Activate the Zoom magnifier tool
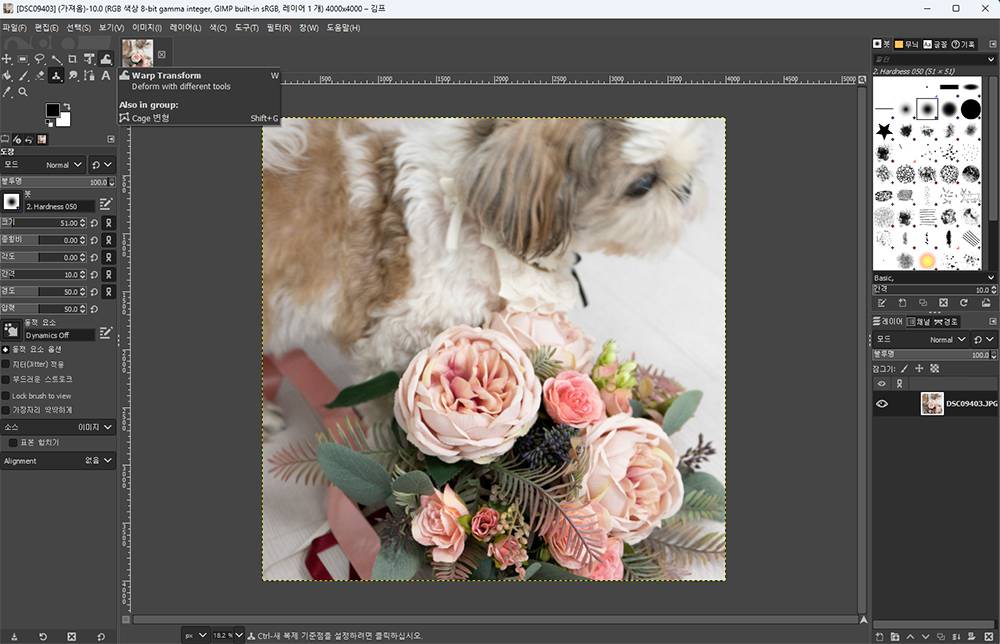 (23, 92)
